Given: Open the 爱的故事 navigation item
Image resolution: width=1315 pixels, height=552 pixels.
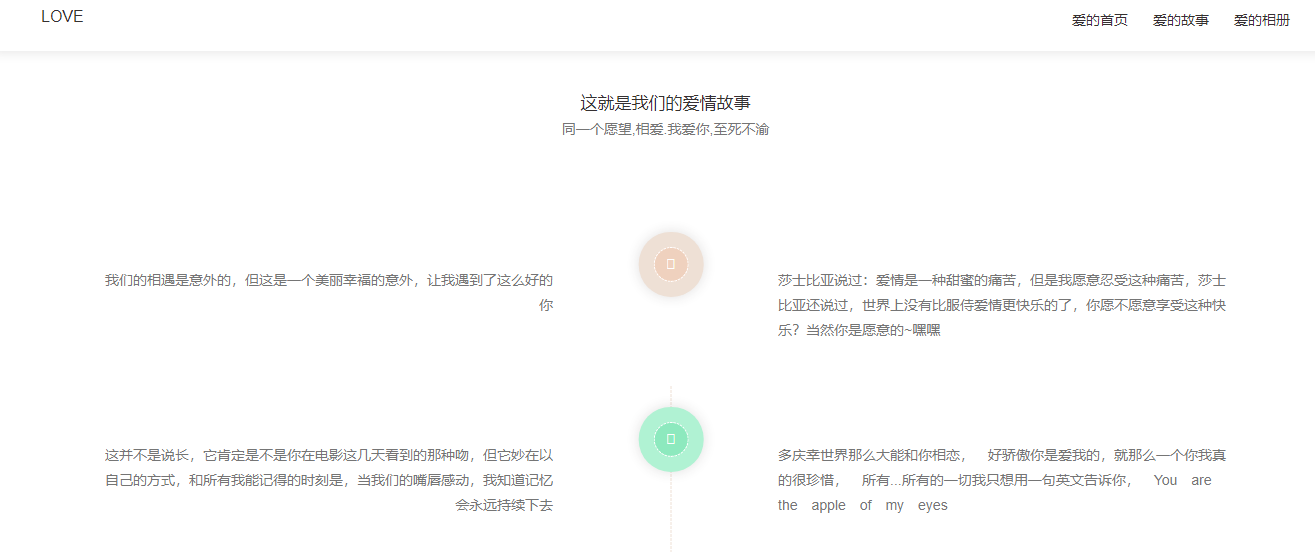Looking at the screenshot, I should point(1180,21).
